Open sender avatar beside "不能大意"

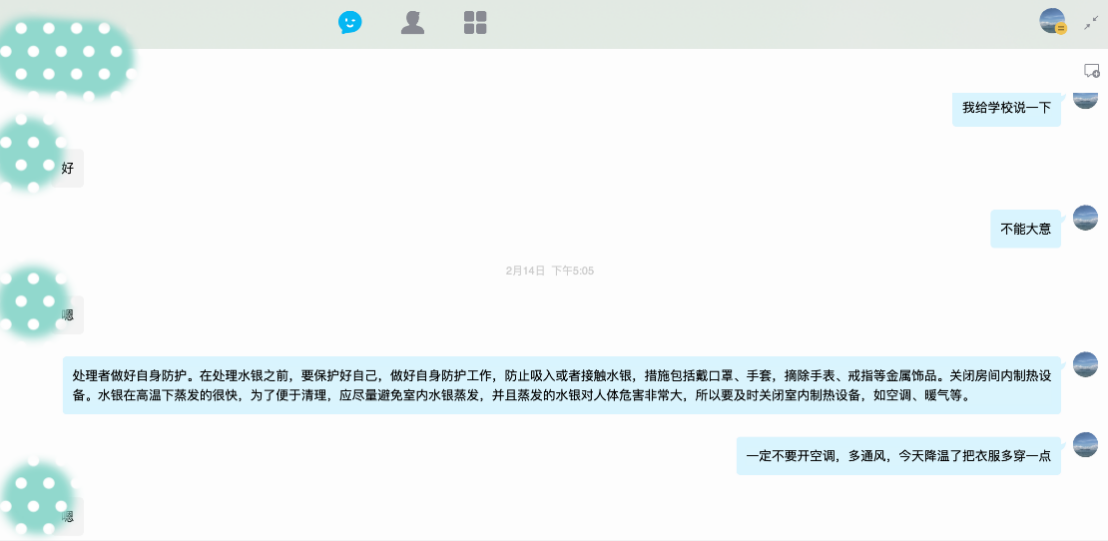[x=1085, y=218]
